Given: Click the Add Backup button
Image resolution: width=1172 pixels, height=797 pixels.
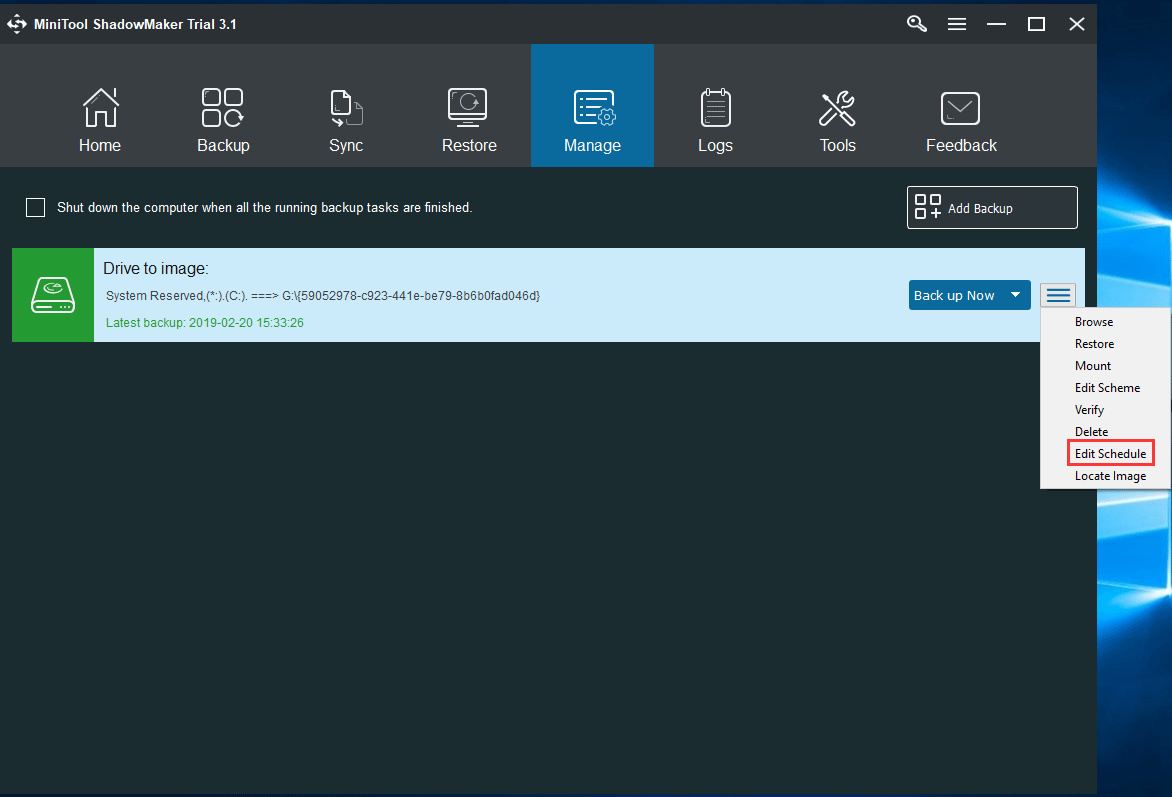Looking at the screenshot, I should tap(991, 207).
